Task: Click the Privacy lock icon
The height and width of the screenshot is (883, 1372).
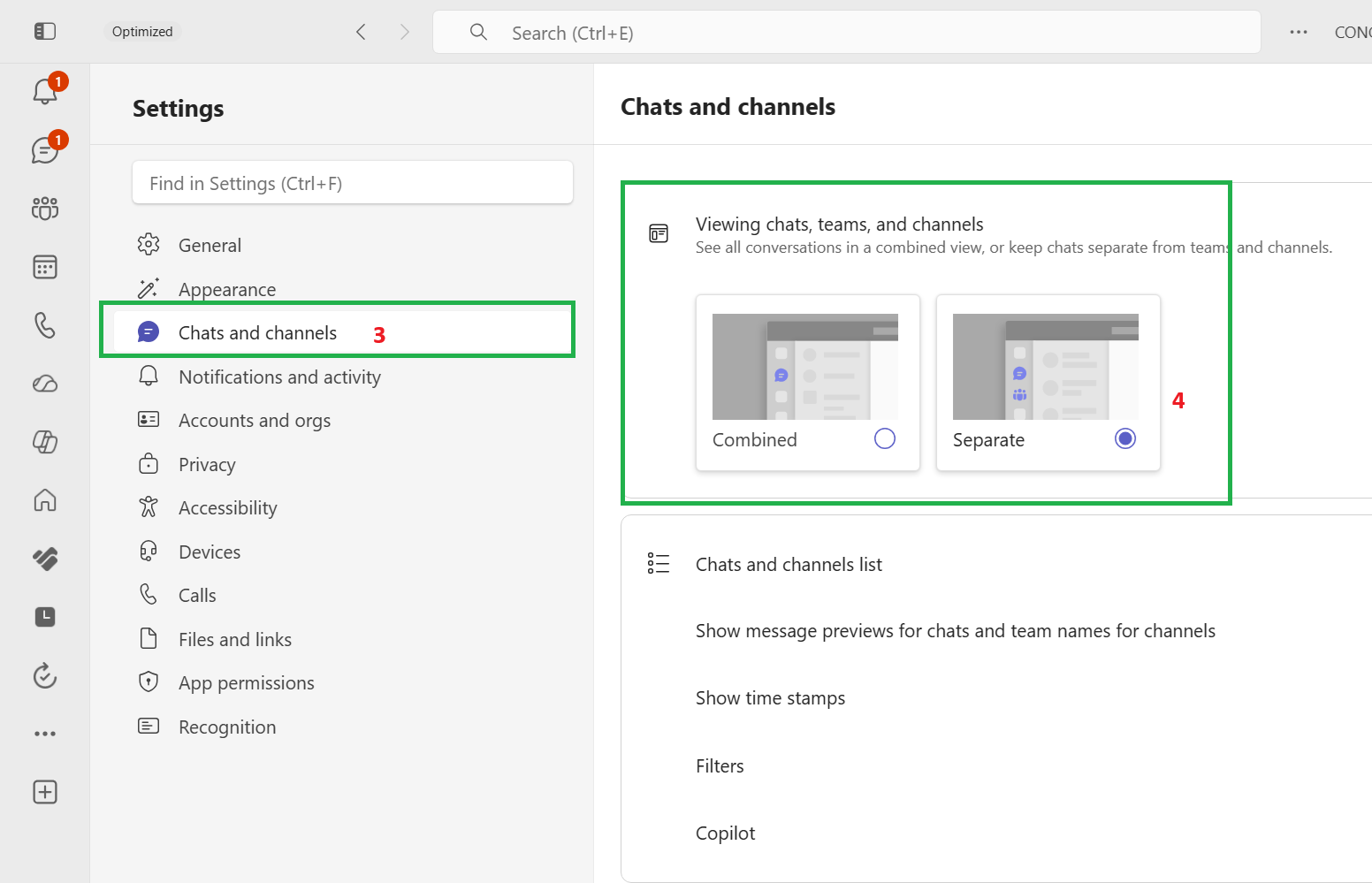Action: (x=149, y=463)
